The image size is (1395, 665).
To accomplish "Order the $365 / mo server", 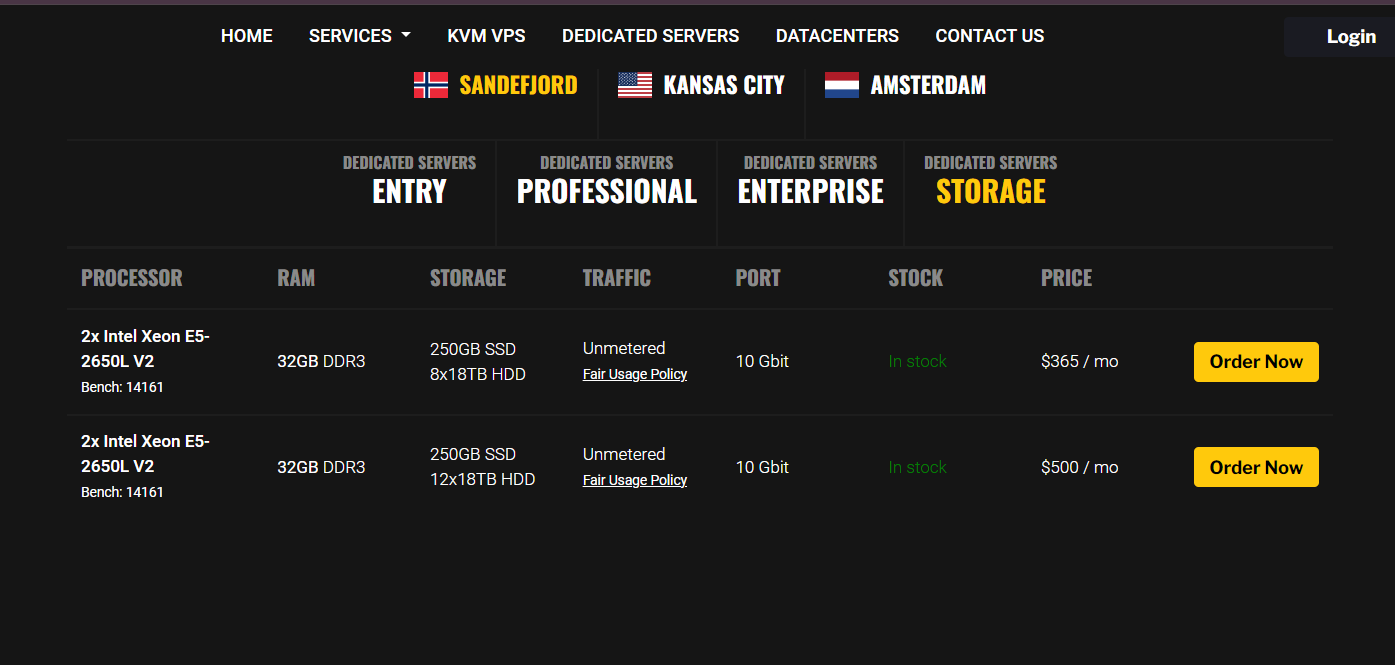I will pyautogui.click(x=1256, y=362).
